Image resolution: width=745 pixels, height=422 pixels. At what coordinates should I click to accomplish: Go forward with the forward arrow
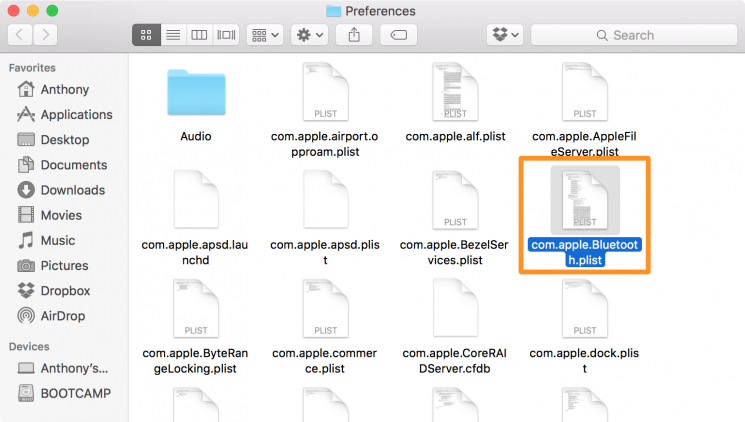[45, 35]
